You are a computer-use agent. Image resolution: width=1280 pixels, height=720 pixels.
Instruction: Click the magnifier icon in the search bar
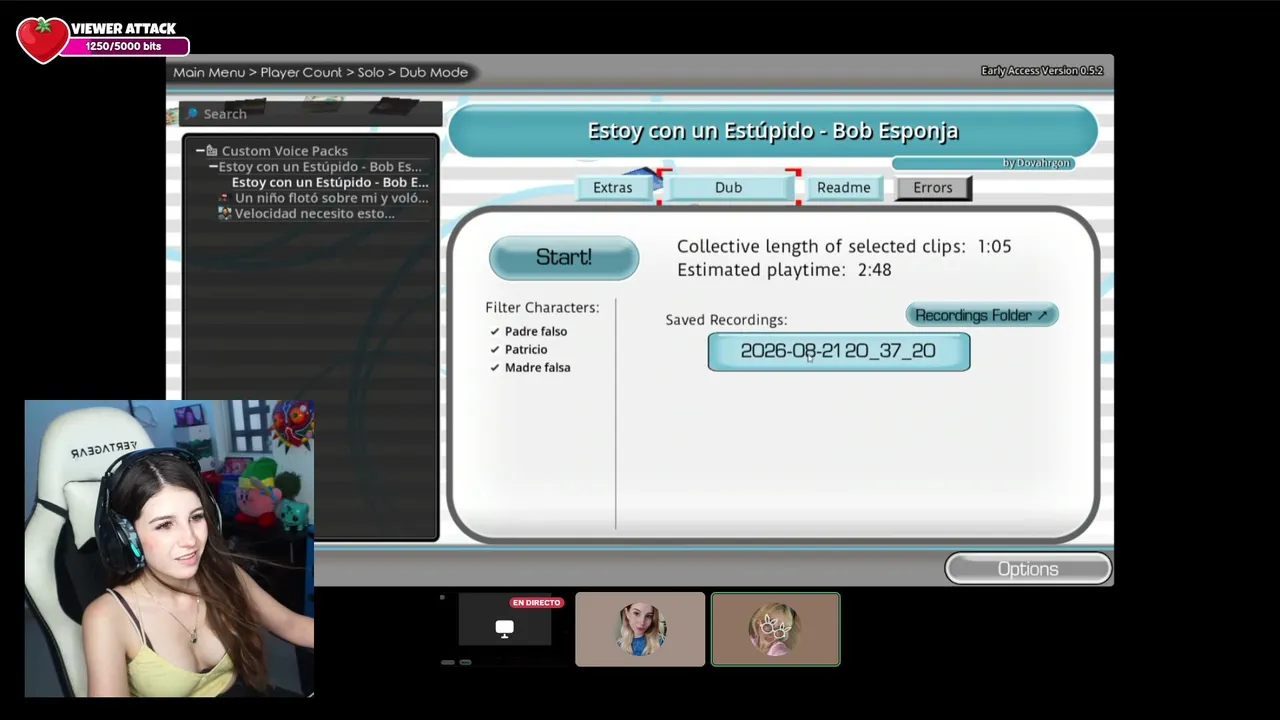click(x=193, y=114)
